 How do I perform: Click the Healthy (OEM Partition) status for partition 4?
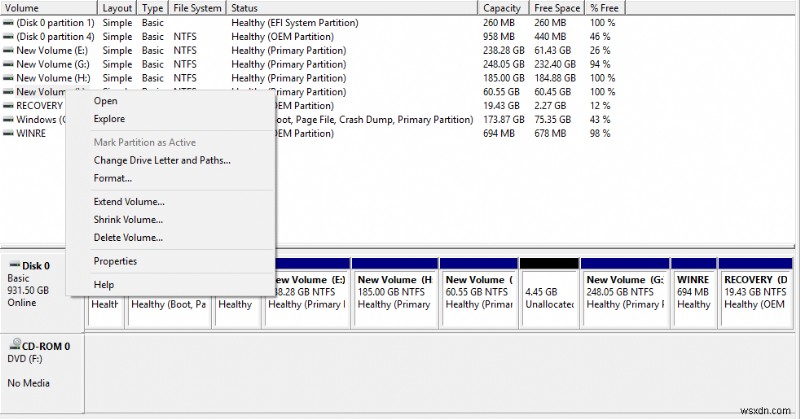pyautogui.click(x=283, y=37)
